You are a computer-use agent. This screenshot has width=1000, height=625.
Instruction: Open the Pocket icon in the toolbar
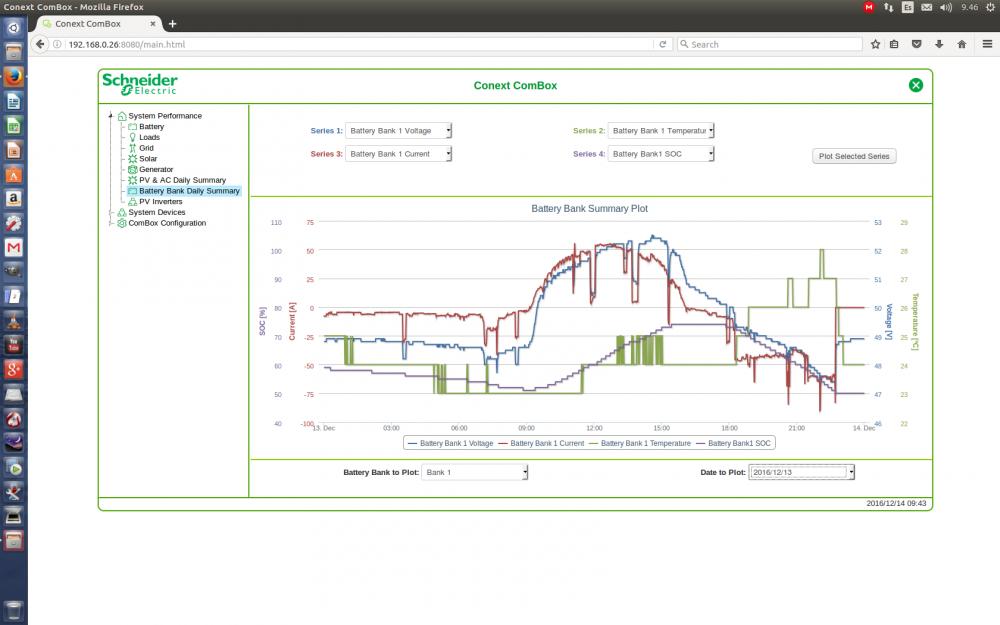click(x=916, y=44)
